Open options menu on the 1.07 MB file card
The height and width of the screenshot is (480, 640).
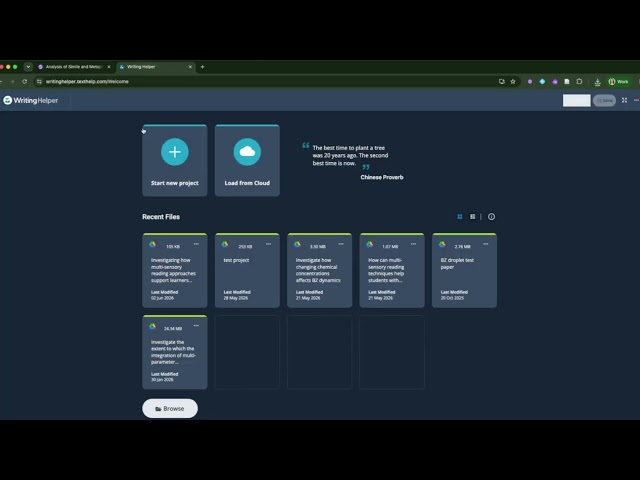[x=413, y=244]
